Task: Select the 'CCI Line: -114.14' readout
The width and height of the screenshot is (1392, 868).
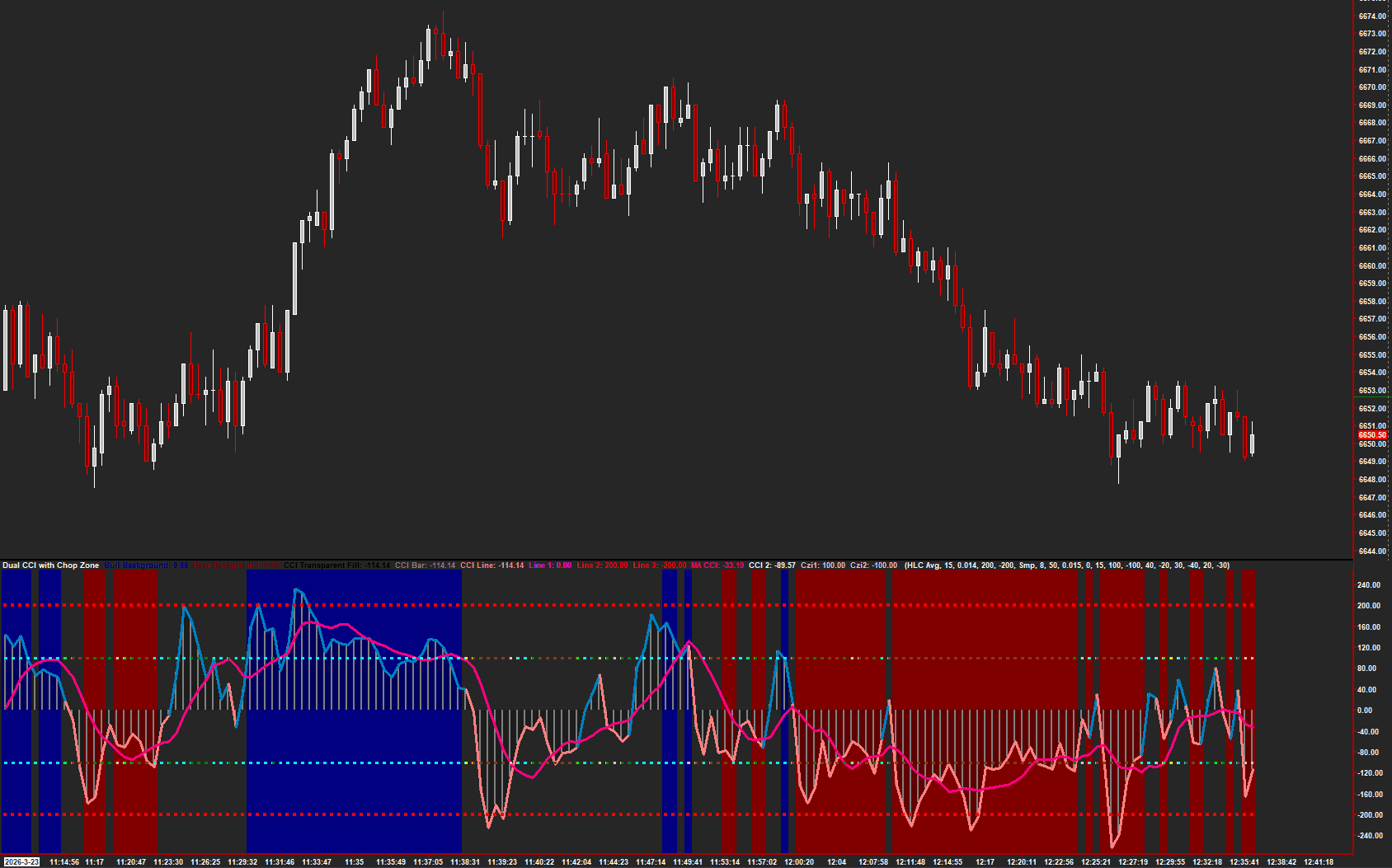Action: [491, 565]
